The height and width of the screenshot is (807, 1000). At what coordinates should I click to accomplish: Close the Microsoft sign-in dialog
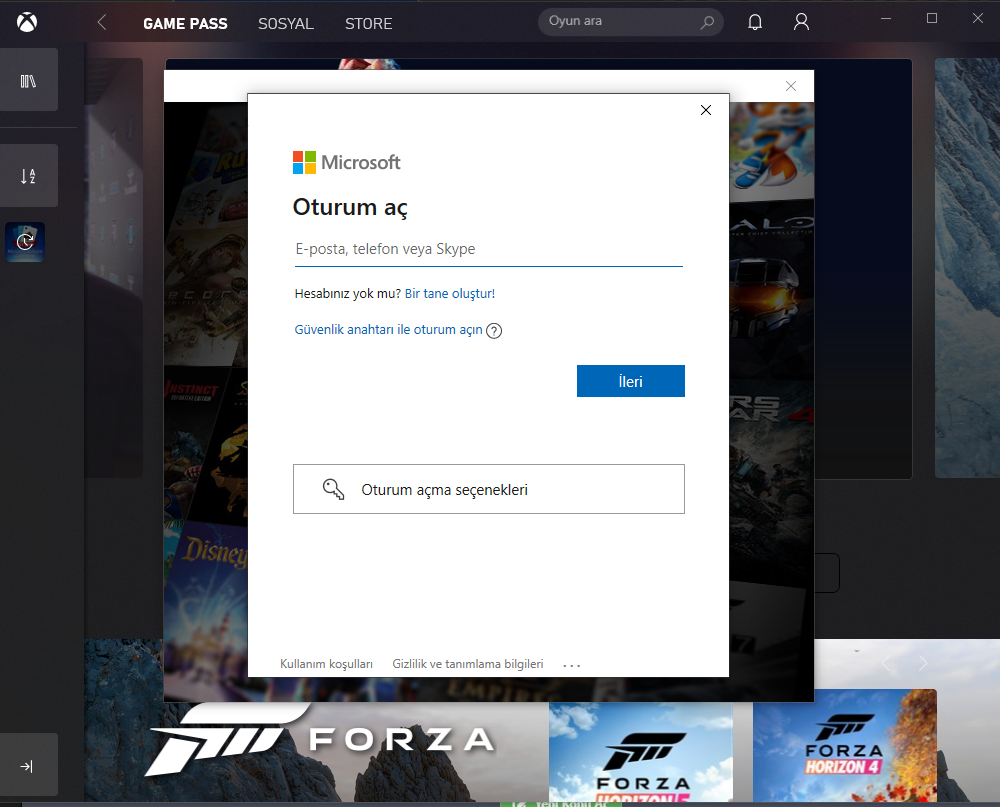(705, 110)
